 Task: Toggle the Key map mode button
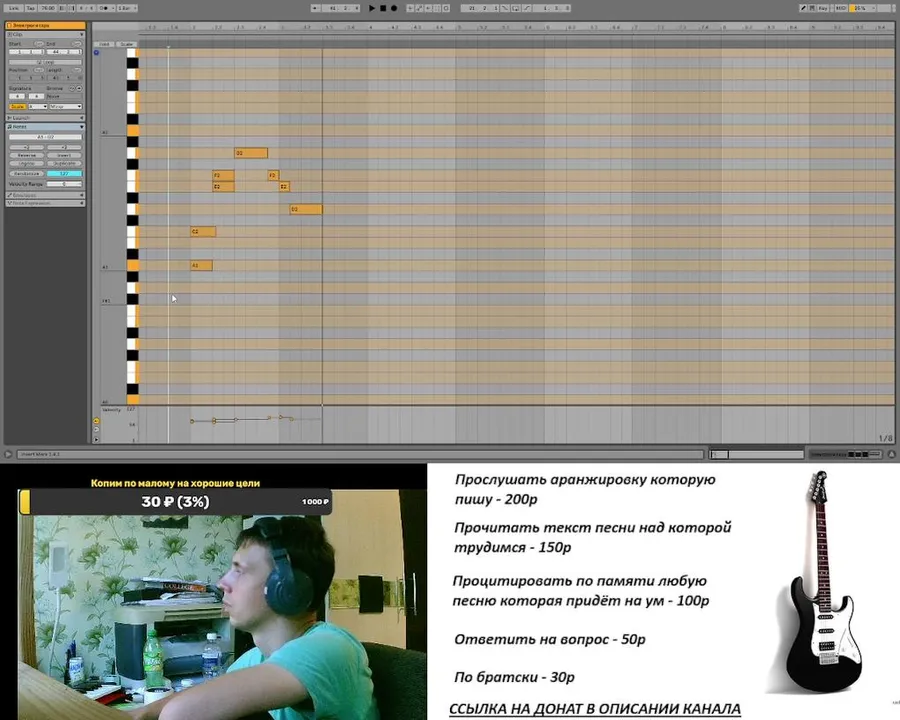click(x=823, y=8)
